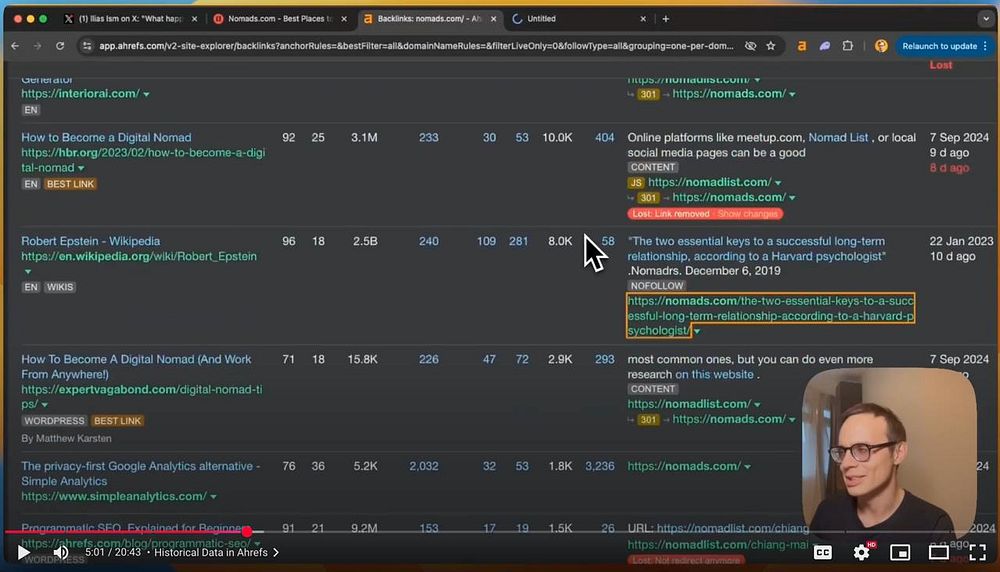Open How to Become a Digital Nomad link
The width and height of the screenshot is (1000, 572).
pyautogui.click(x=106, y=137)
